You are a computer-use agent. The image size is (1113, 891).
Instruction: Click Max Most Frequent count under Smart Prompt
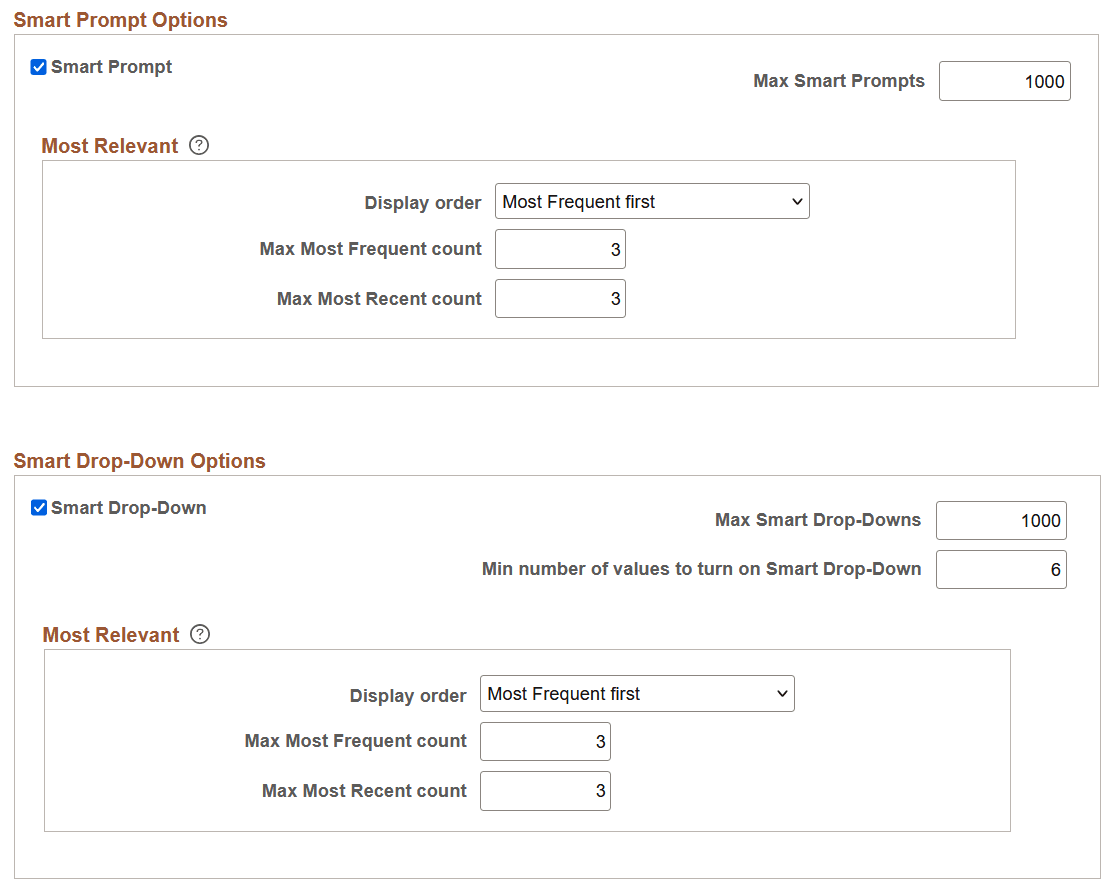560,249
